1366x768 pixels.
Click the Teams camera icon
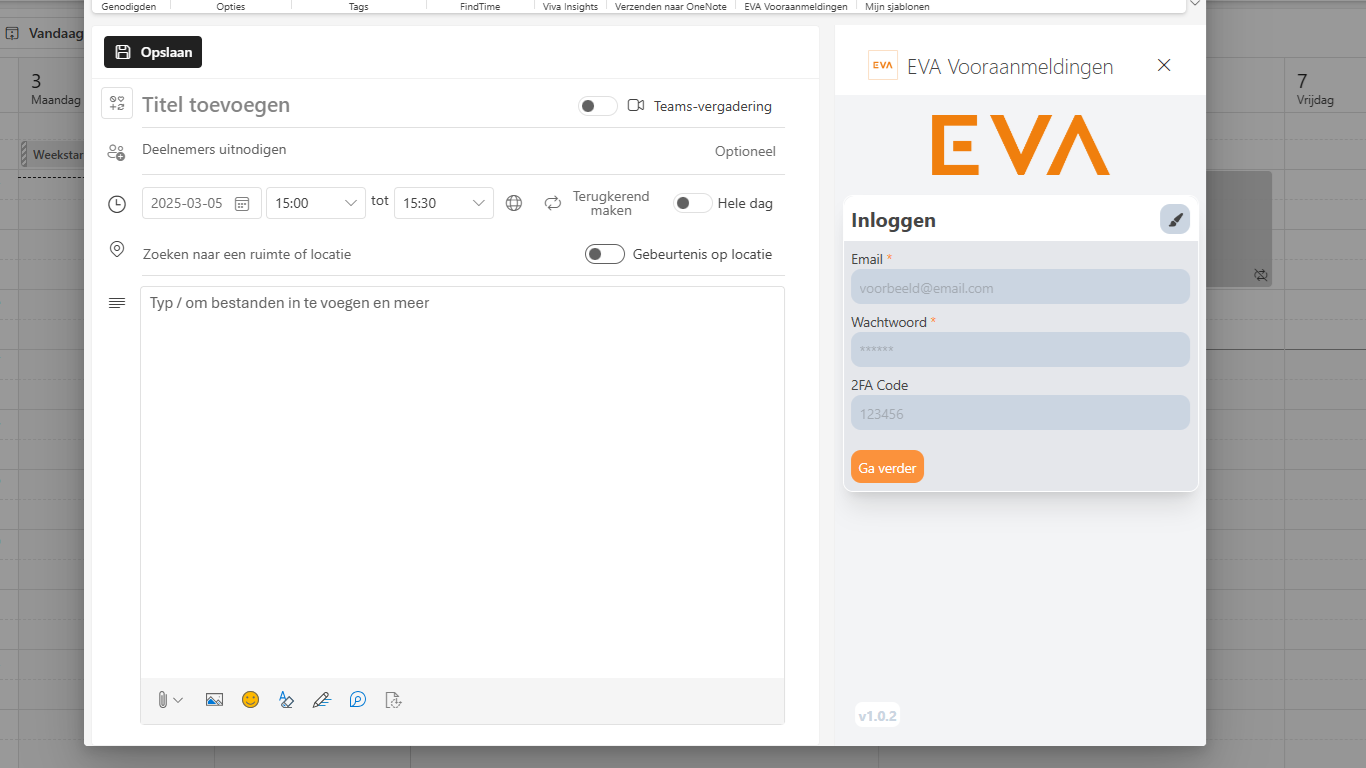tap(636, 105)
